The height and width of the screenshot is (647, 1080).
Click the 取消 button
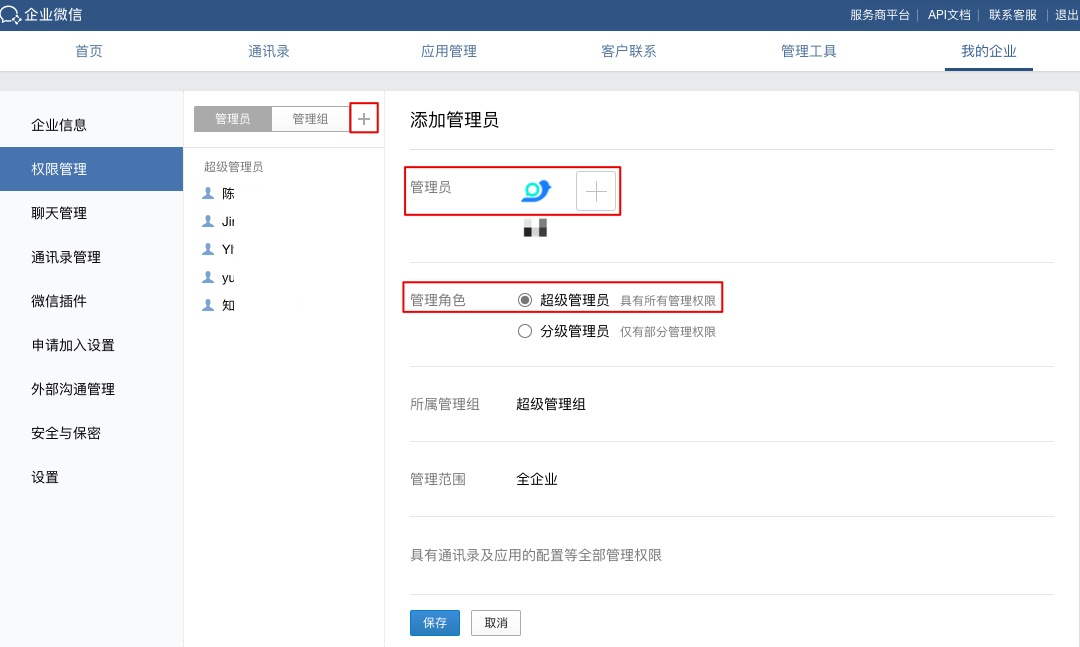[x=496, y=623]
